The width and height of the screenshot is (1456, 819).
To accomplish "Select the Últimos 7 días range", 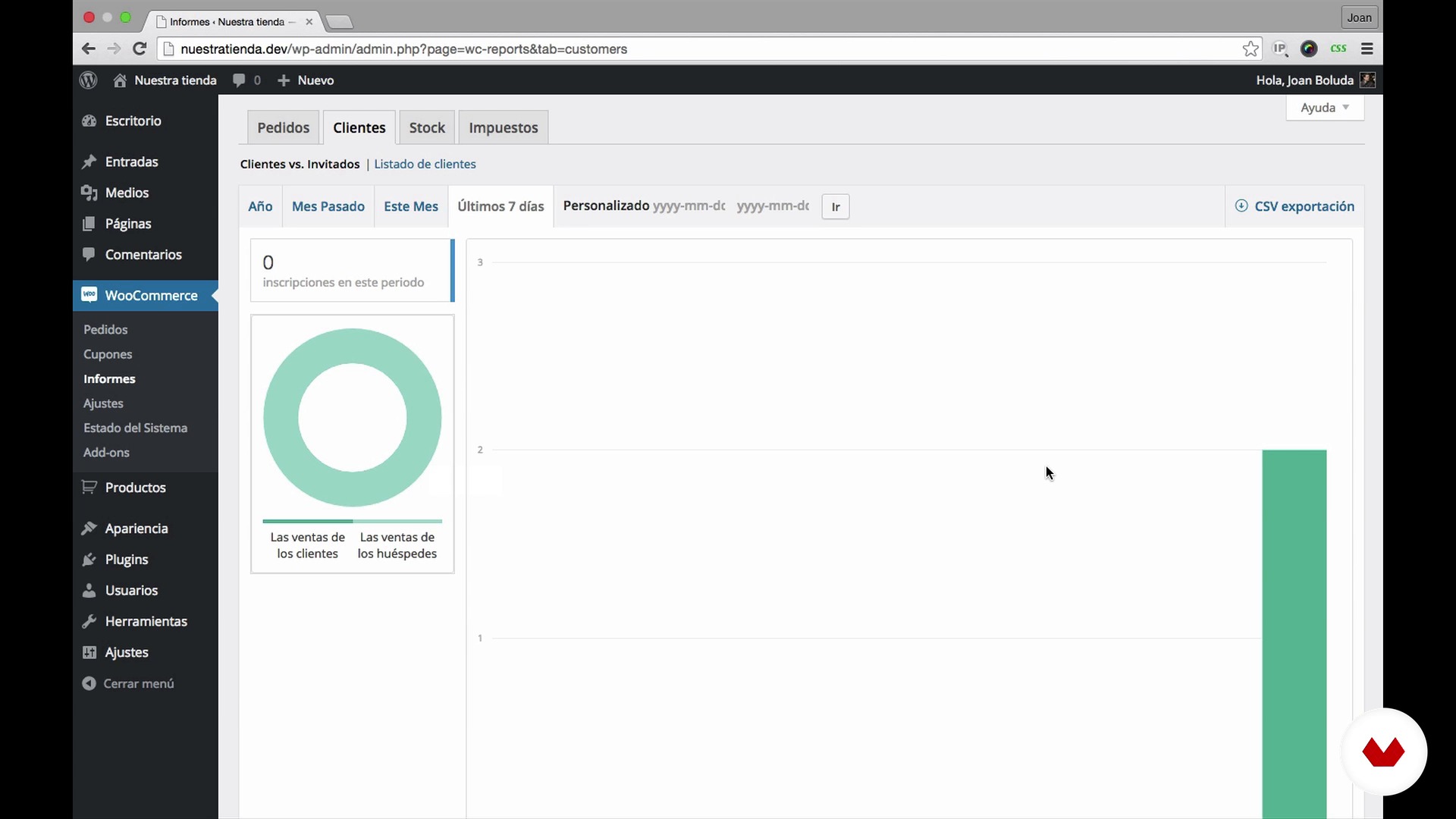I will 500,206.
